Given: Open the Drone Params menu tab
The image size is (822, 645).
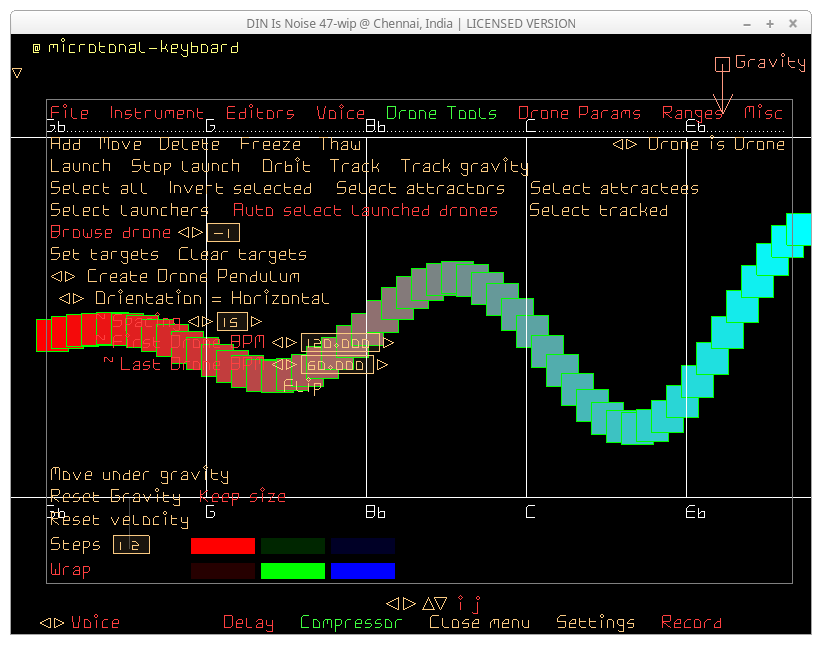Looking at the screenshot, I should pyautogui.click(x=579, y=114).
